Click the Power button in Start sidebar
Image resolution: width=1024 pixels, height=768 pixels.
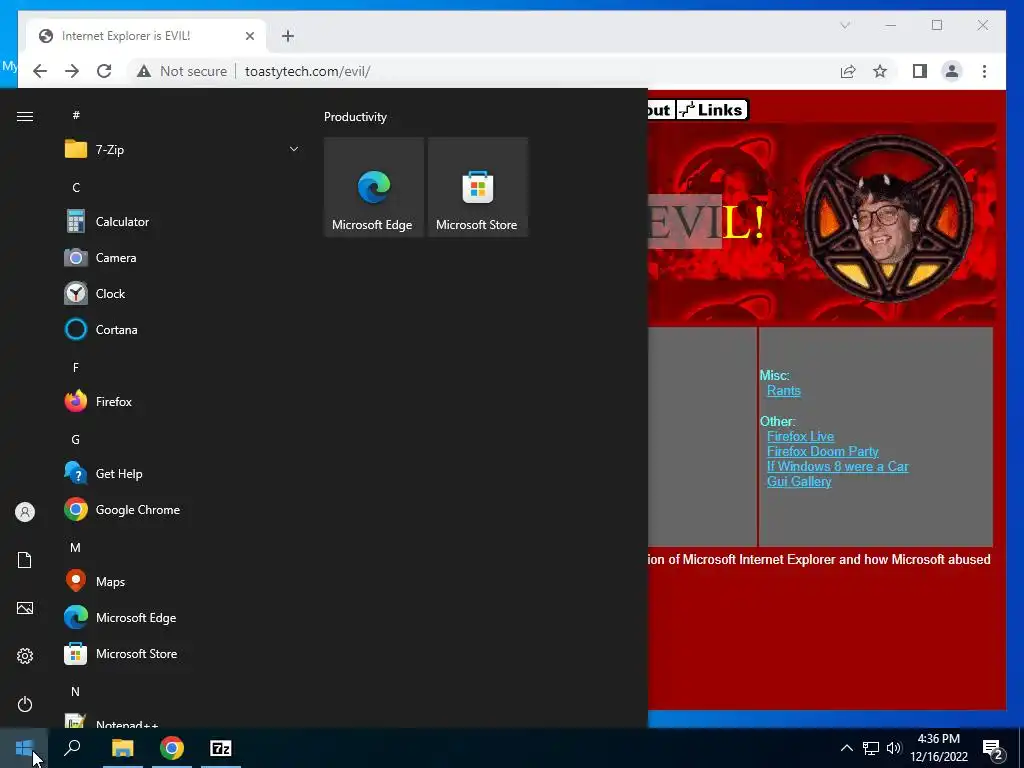point(25,704)
